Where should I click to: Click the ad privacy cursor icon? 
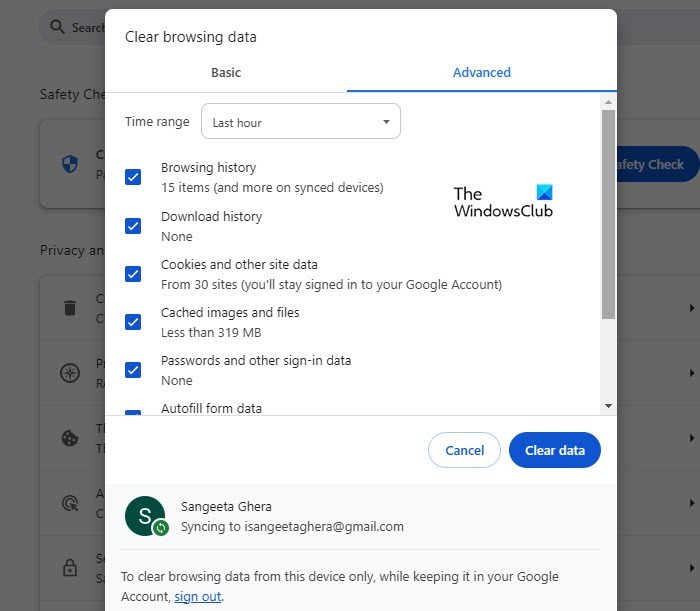(x=70, y=503)
